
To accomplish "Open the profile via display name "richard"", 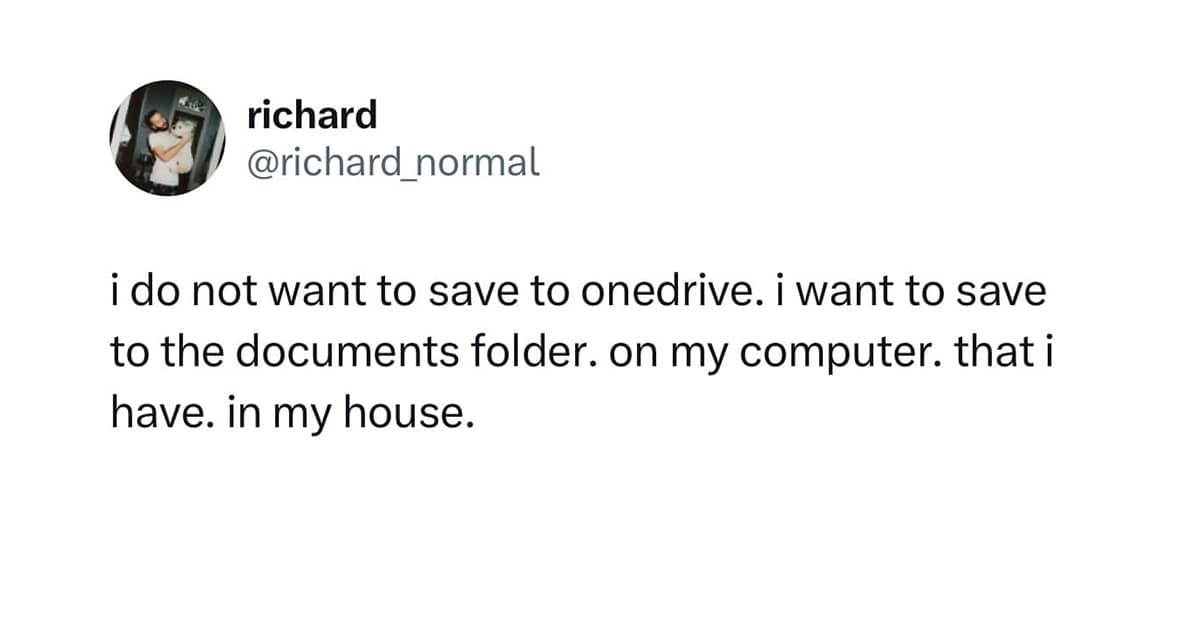I will click(312, 115).
